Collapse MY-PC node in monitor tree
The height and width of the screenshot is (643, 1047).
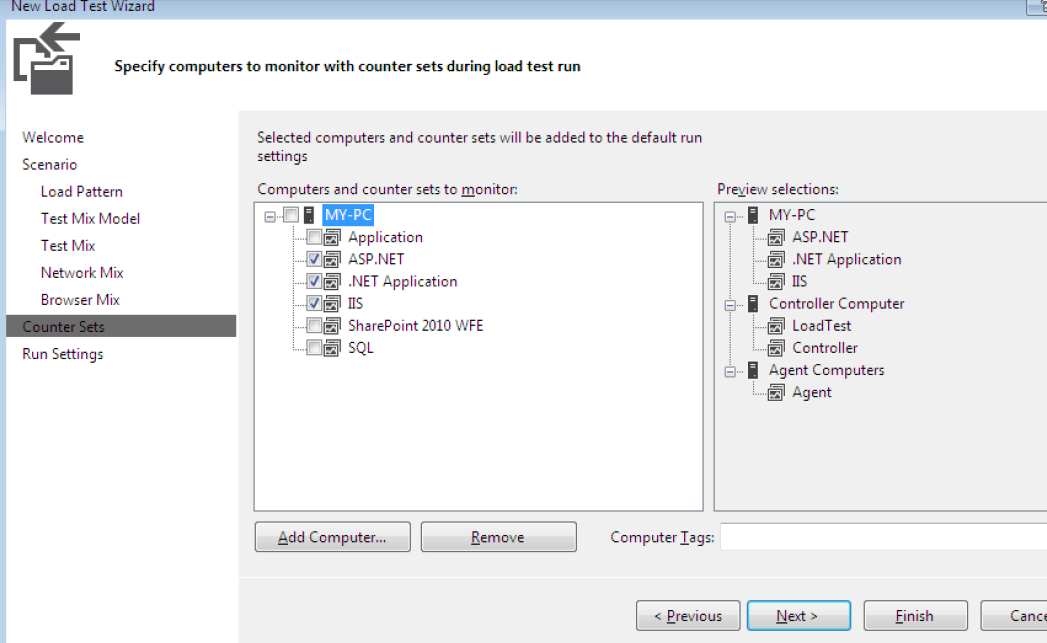270,216
